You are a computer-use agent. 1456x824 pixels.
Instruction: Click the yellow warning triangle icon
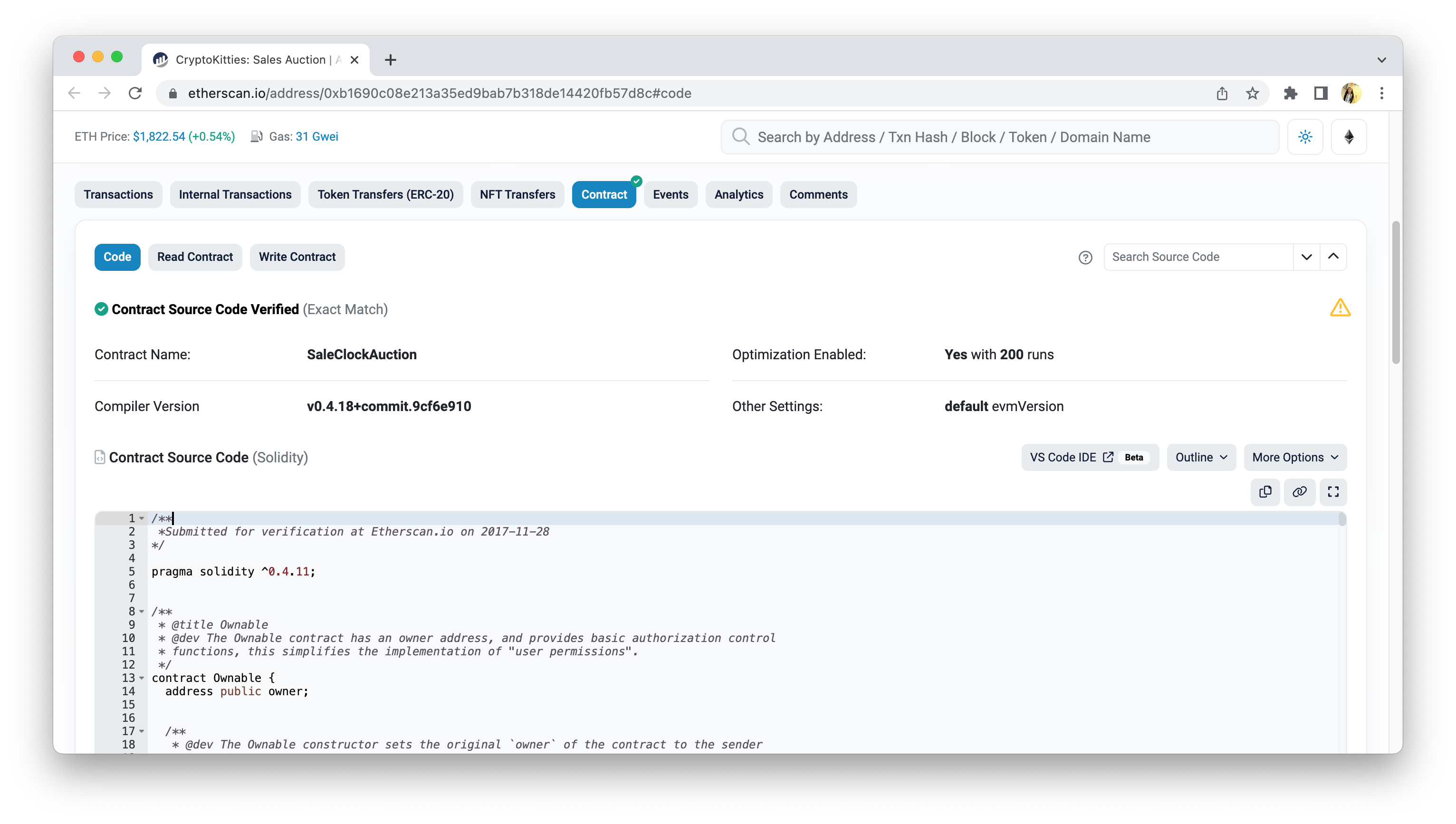coord(1340,308)
